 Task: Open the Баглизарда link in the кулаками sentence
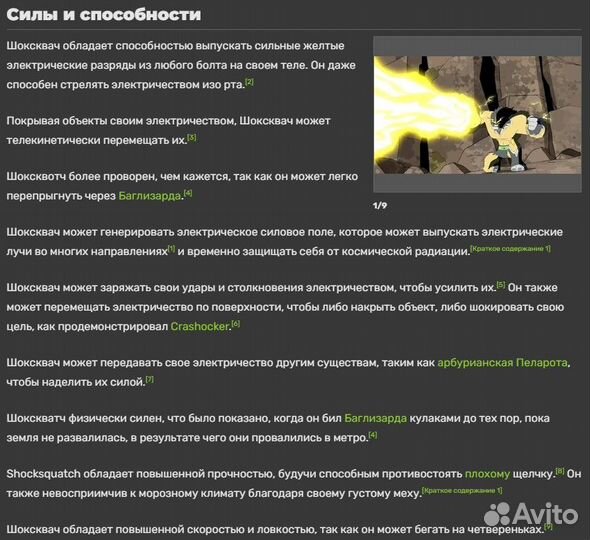[x=376, y=418]
